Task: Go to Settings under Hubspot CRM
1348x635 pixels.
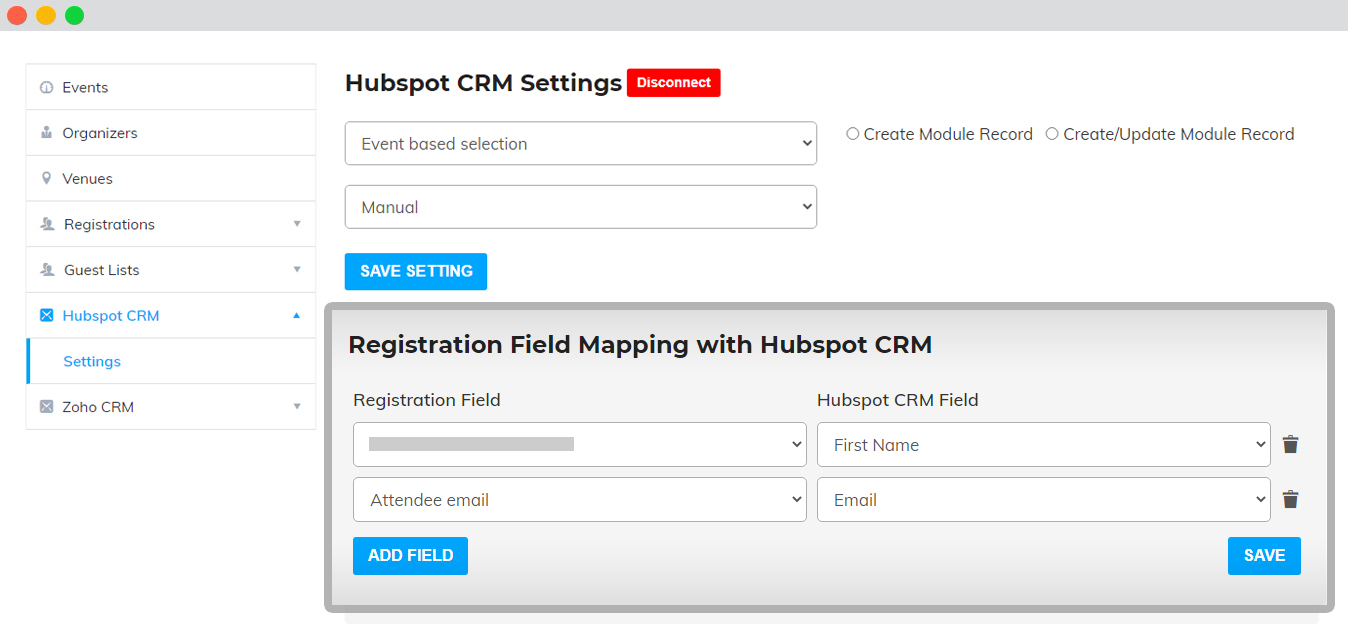Action: click(x=171, y=361)
